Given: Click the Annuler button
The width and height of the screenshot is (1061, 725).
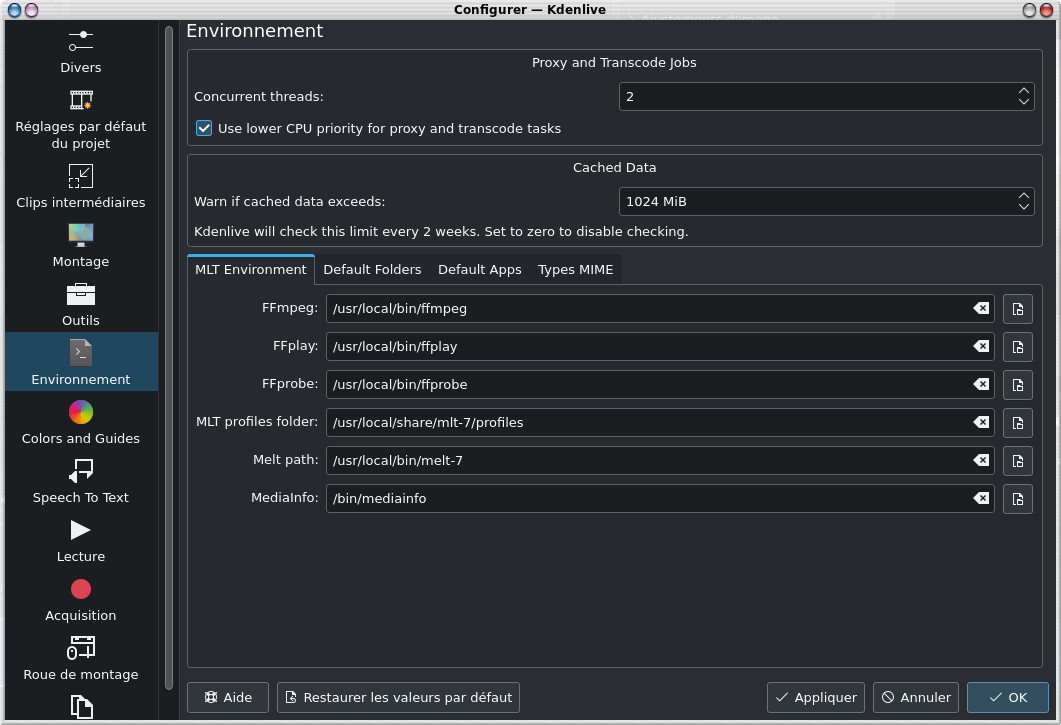Looking at the screenshot, I should (916, 697).
